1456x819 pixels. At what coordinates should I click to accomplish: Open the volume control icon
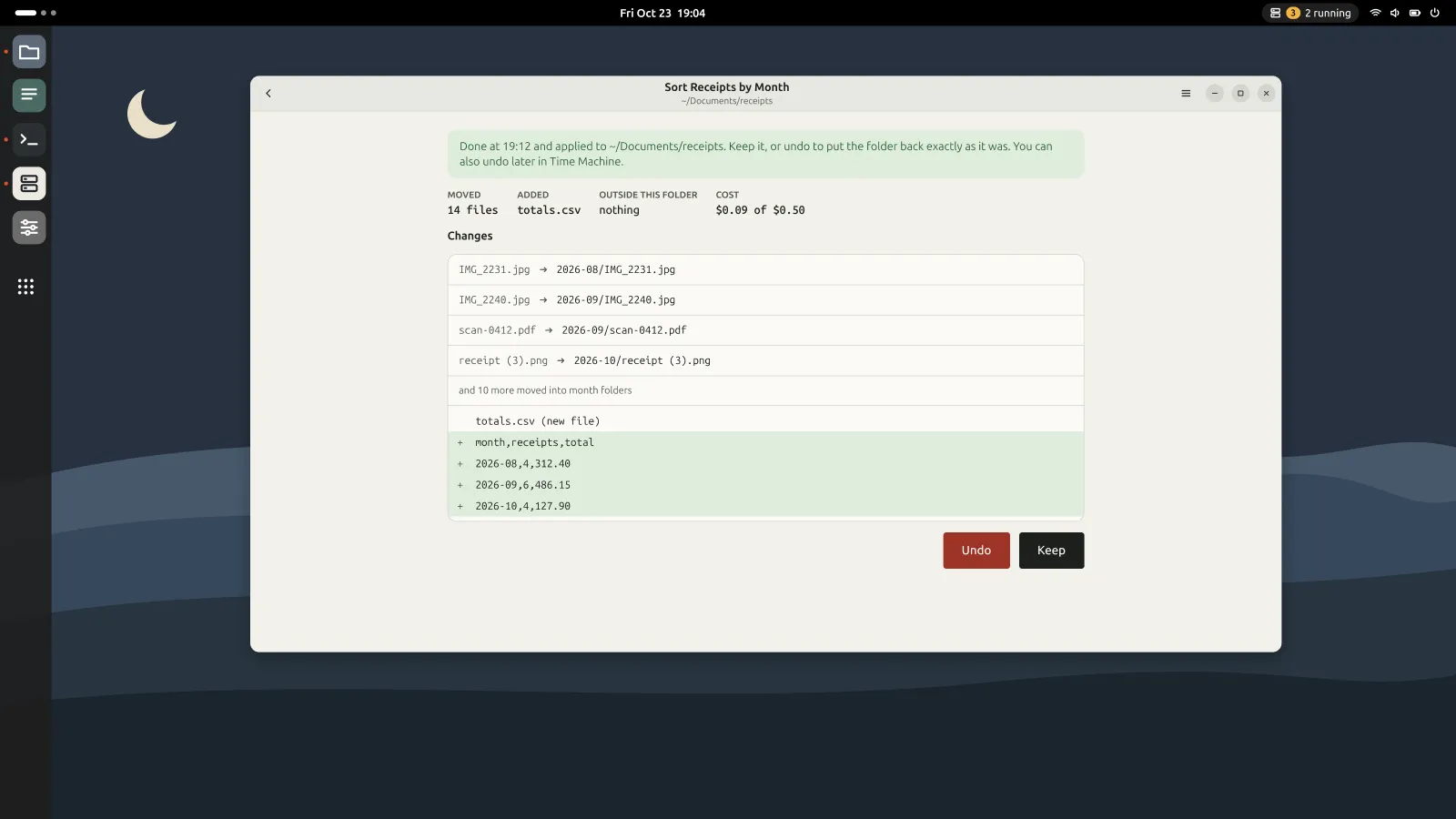pos(1395,13)
